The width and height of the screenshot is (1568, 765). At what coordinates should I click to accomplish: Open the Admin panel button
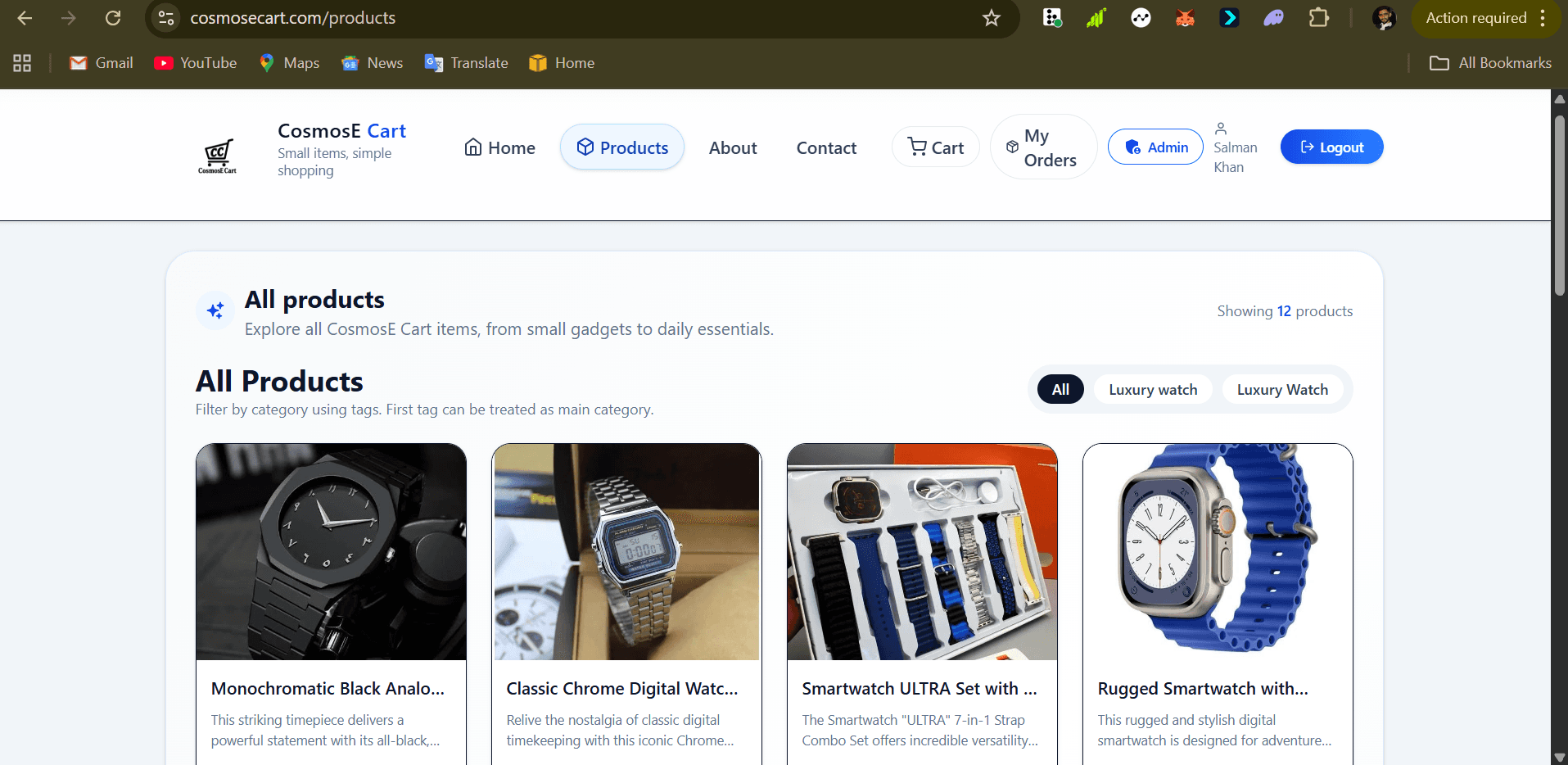pyautogui.click(x=1155, y=147)
